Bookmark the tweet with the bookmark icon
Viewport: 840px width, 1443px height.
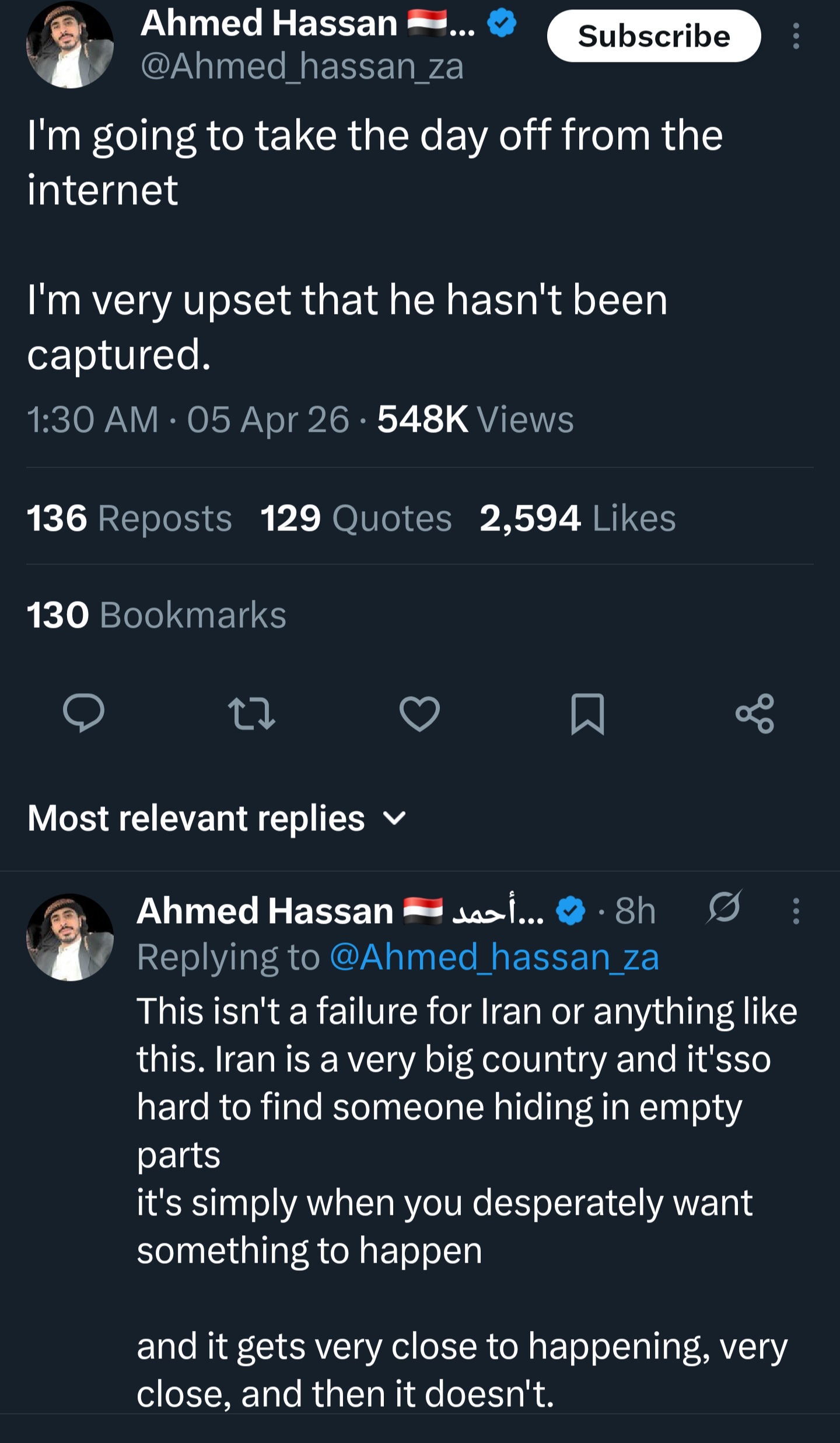click(587, 713)
